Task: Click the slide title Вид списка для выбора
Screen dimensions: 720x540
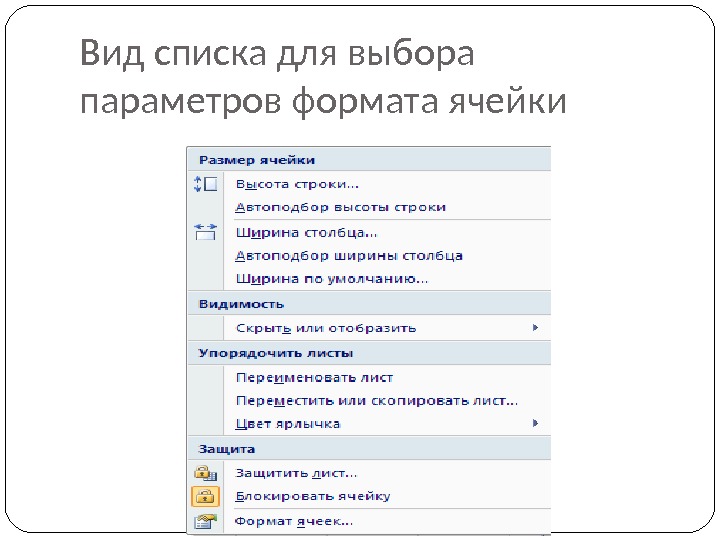Action: 277,53
